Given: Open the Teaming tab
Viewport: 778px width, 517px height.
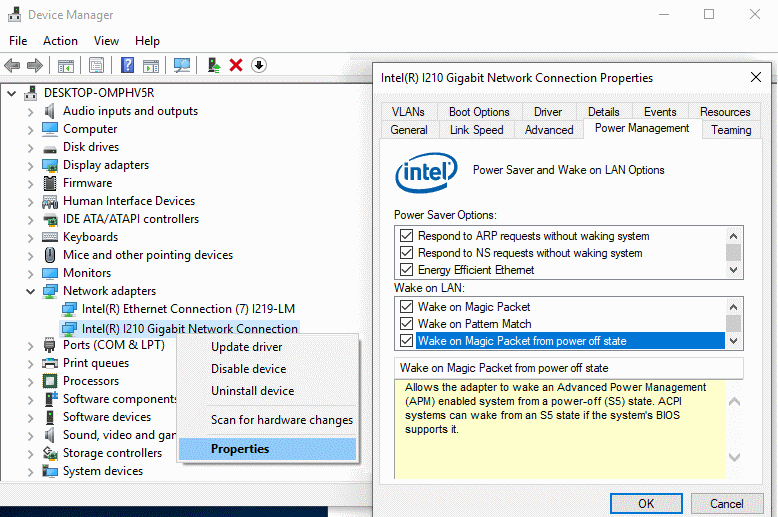Looking at the screenshot, I should (731, 129).
